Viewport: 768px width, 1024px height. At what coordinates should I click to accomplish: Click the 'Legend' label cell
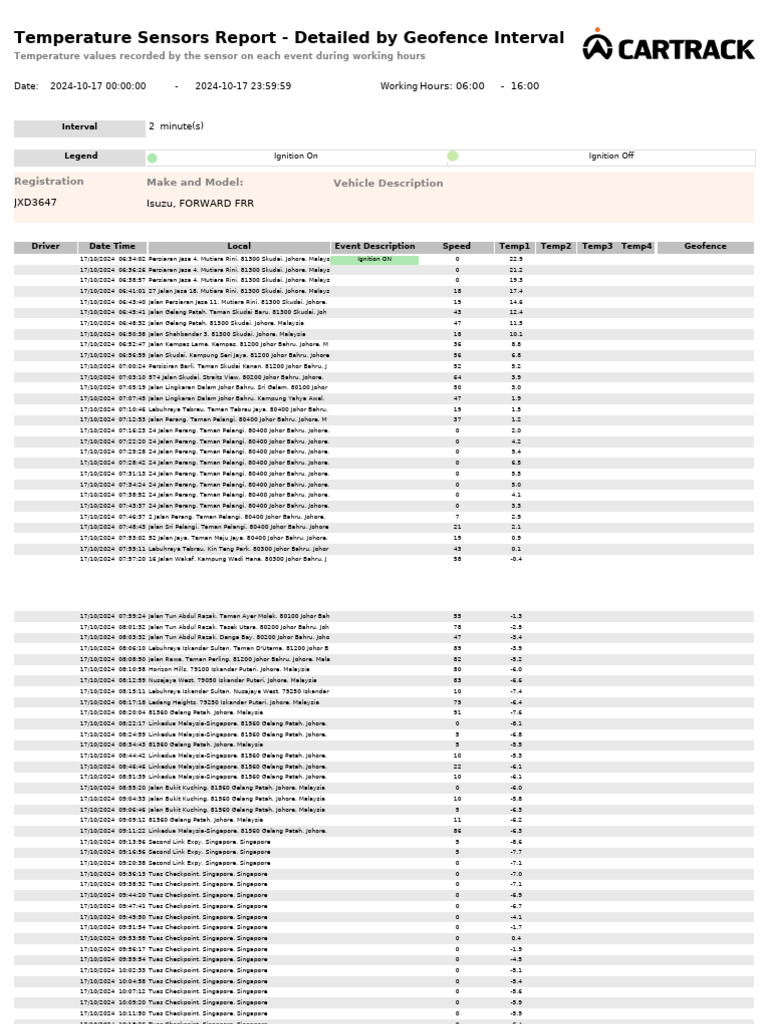[x=80, y=157]
